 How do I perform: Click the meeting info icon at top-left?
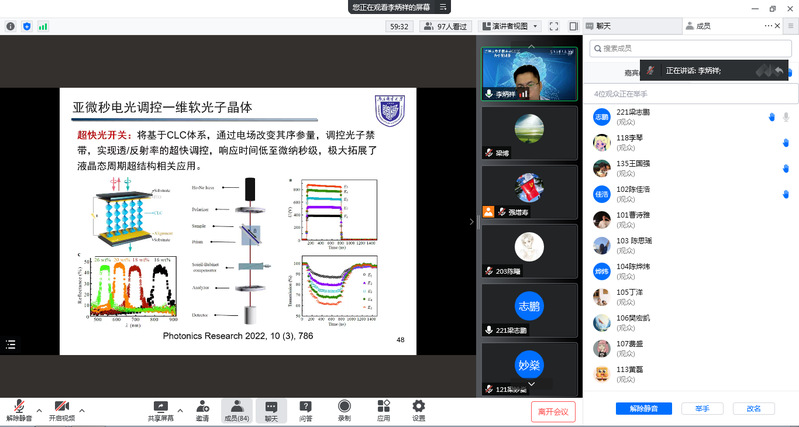click(10, 26)
